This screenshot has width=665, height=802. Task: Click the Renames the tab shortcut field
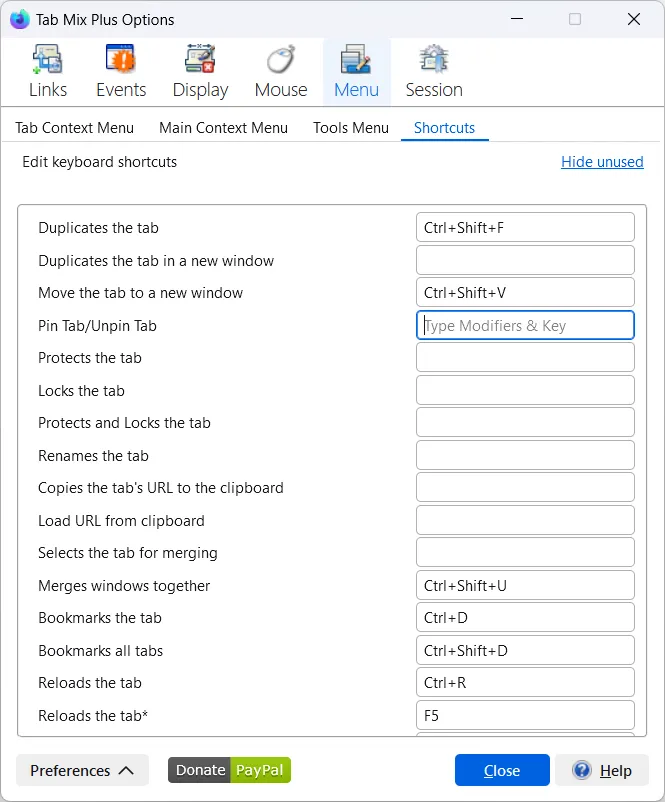[x=525, y=455]
